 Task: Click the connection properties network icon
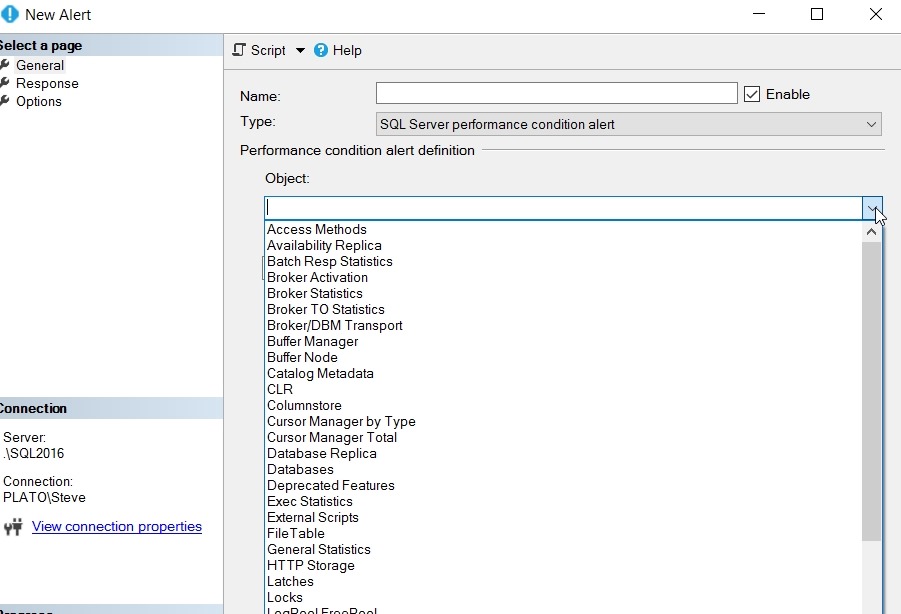[14, 526]
